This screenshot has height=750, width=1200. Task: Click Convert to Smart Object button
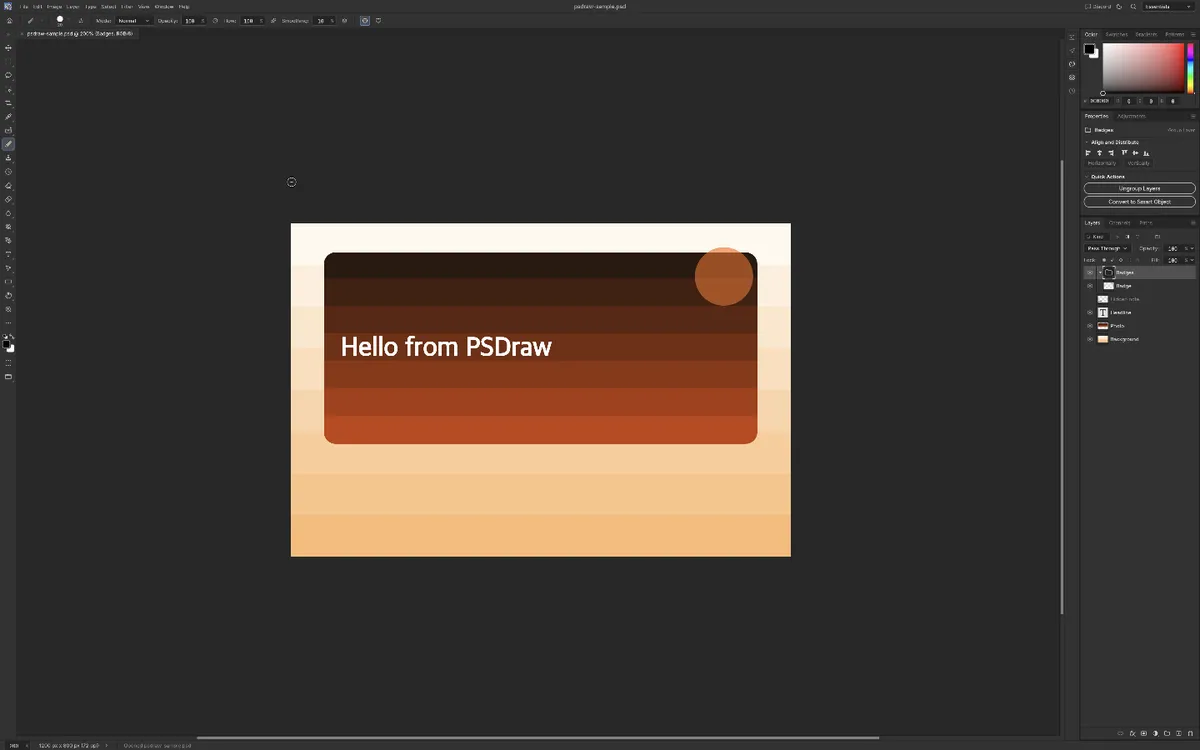[1139, 202]
